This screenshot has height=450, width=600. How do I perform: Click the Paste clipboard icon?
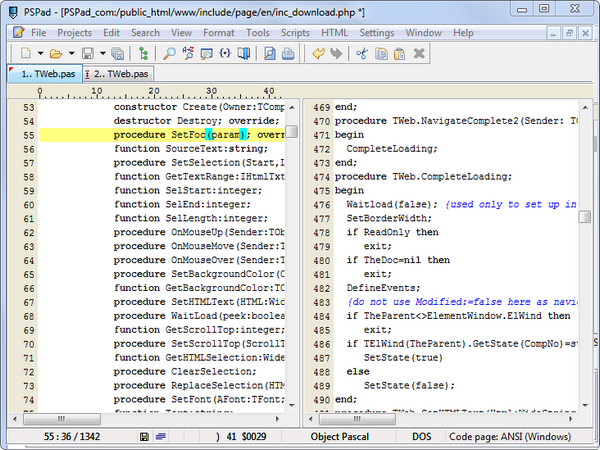coord(400,53)
